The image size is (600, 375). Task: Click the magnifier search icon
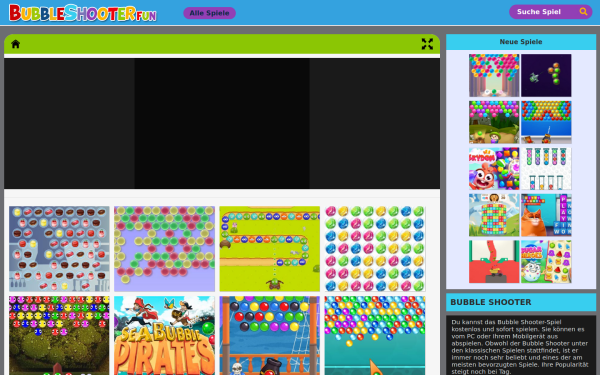583,11
